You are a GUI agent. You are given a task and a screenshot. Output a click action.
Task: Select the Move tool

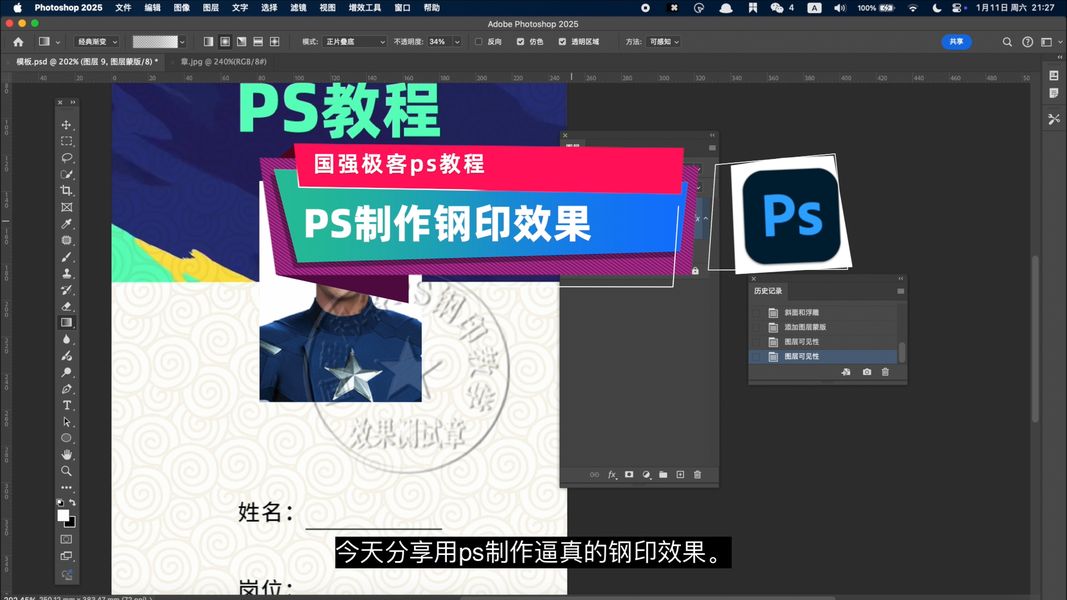pos(66,125)
